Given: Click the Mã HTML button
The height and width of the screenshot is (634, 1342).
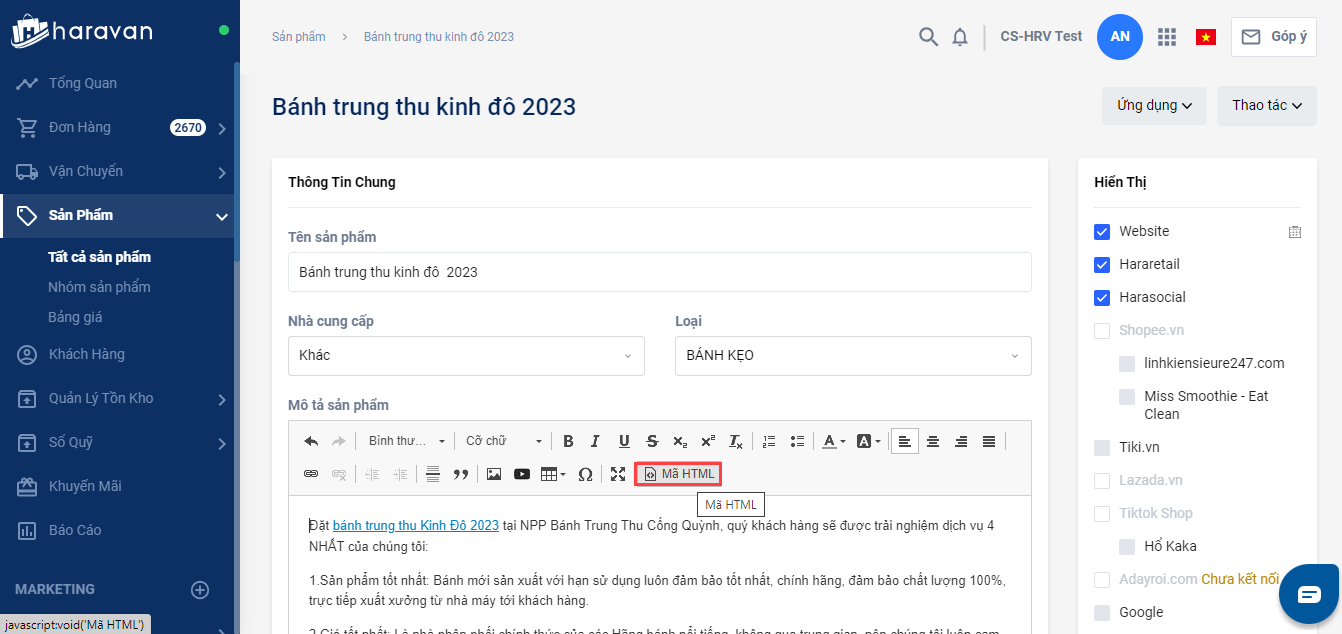Looking at the screenshot, I should (679, 474).
